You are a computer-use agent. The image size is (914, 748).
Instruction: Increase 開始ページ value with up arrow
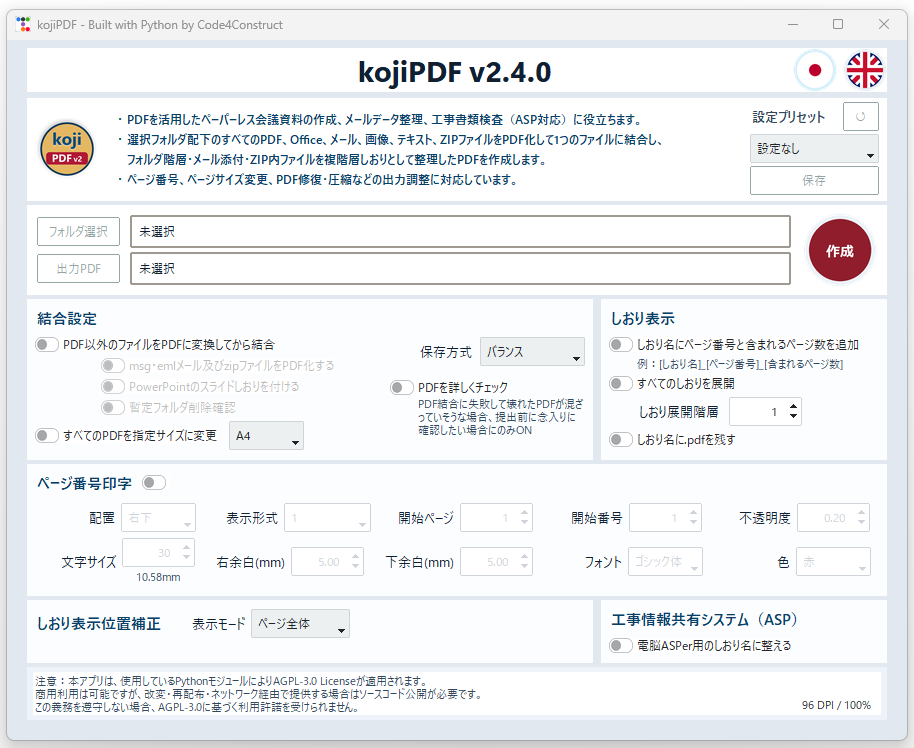pyautogui.click(x=525, y=513)
